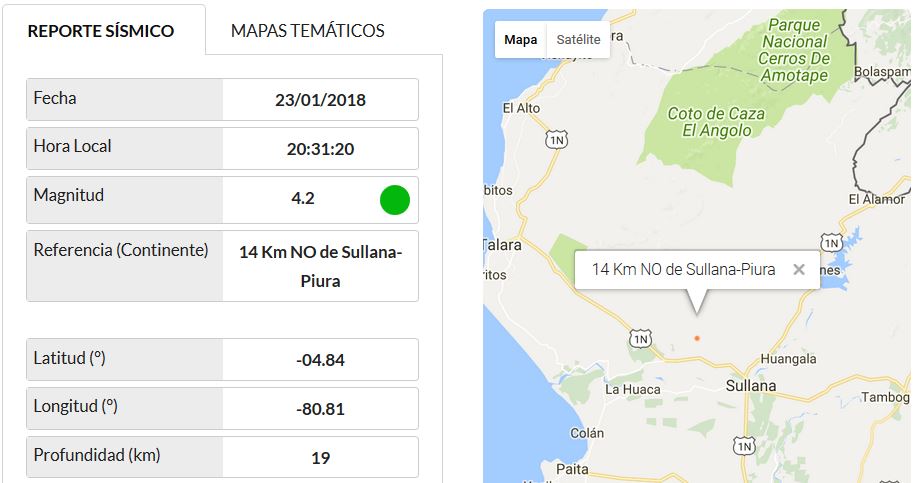This screenshot has height=483, width=917.
Task: Click the Paita label on the map
Action: (x=572, y=469)
